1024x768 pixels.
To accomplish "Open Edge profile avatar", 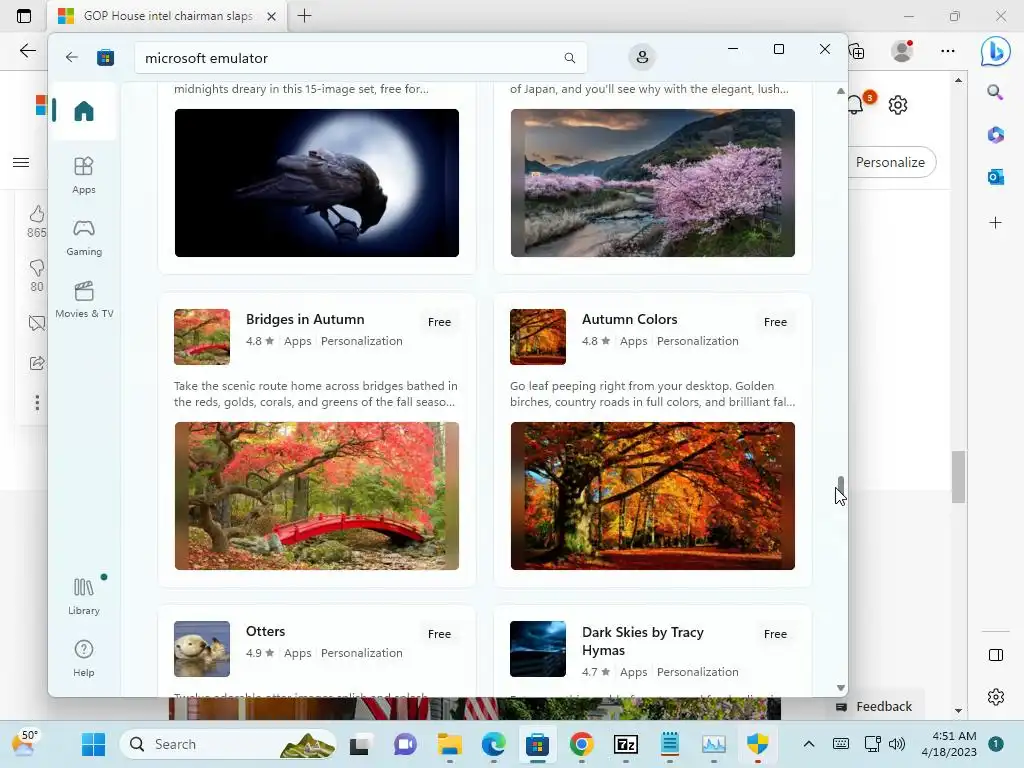I will pos(903,51).
